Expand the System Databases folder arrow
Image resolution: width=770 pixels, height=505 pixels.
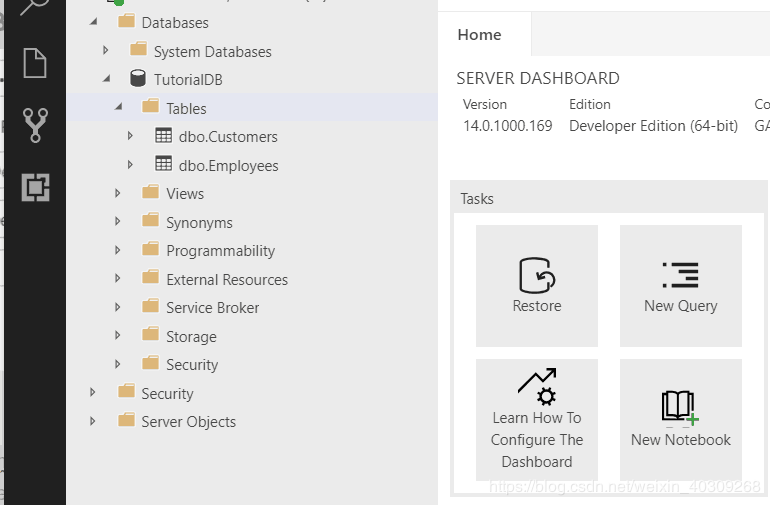pos(106,51)
